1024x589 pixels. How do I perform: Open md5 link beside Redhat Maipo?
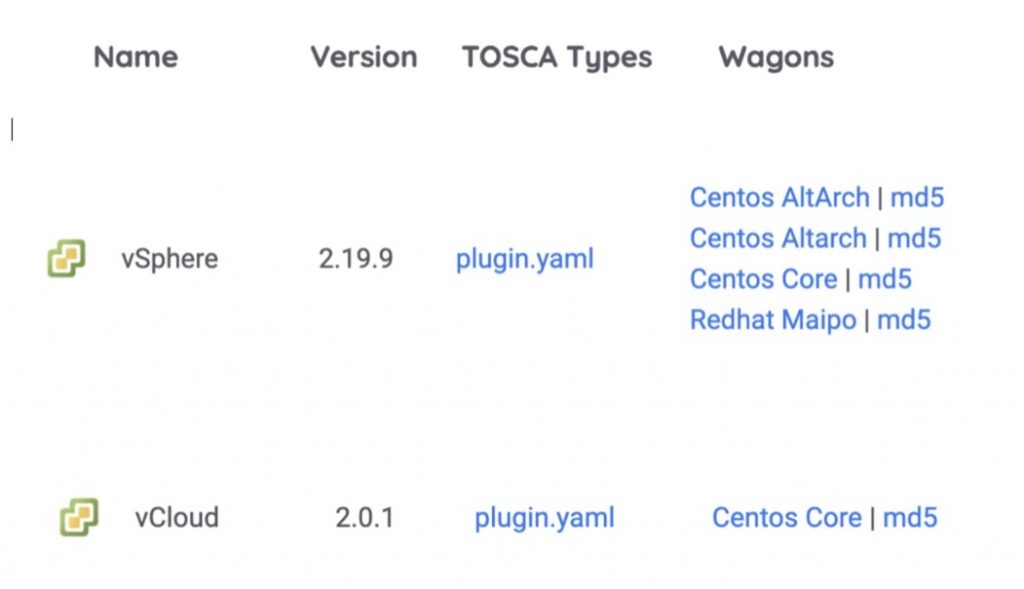click(904, 320)
